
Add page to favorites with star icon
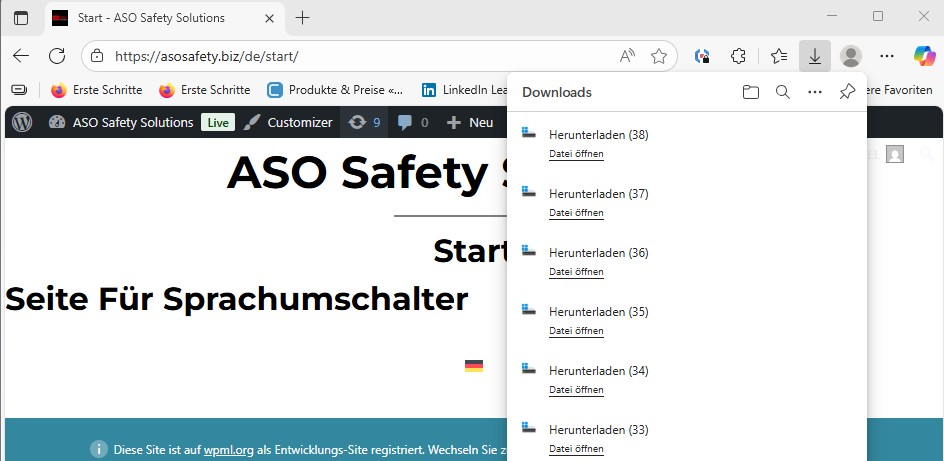[659, 56]
